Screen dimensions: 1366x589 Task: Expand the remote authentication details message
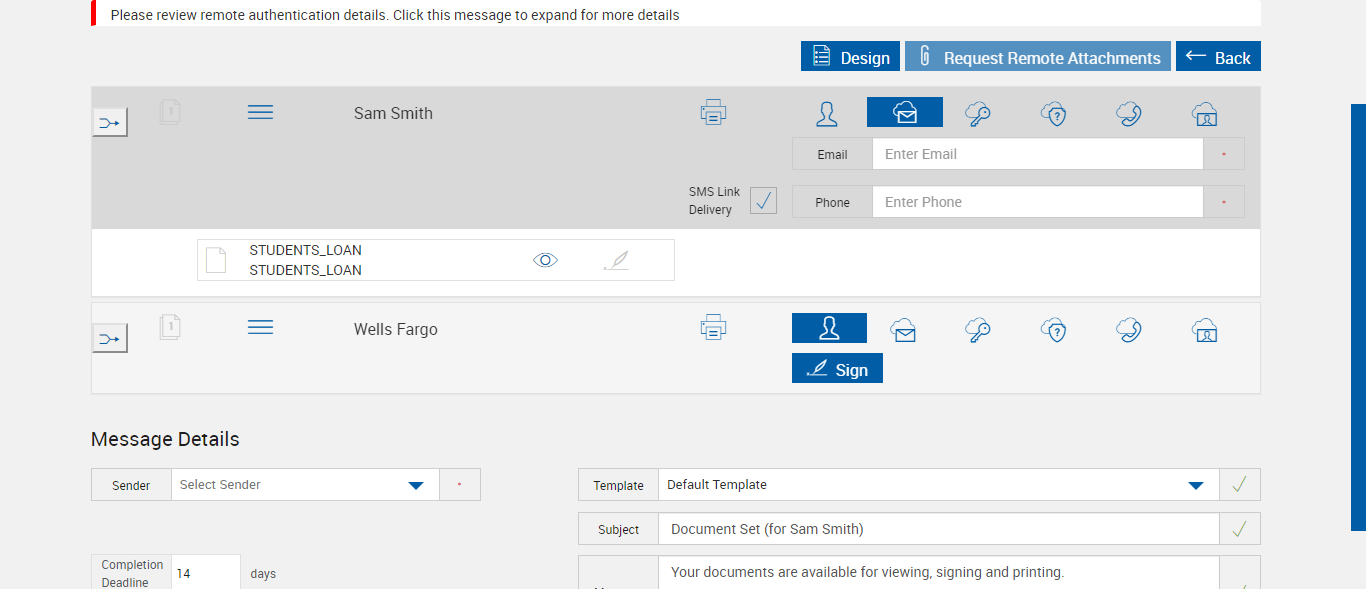395,15
